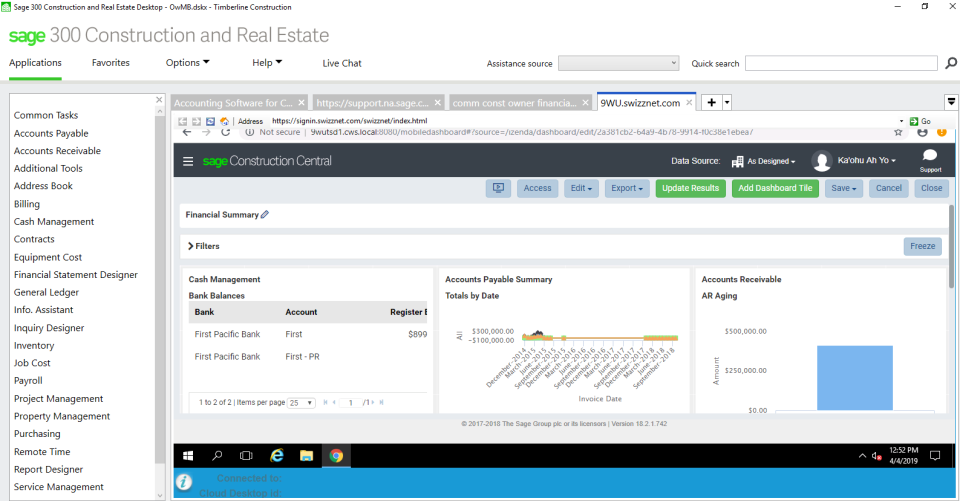Open the Help dropdown menu
960x501 pixels.
267,62
